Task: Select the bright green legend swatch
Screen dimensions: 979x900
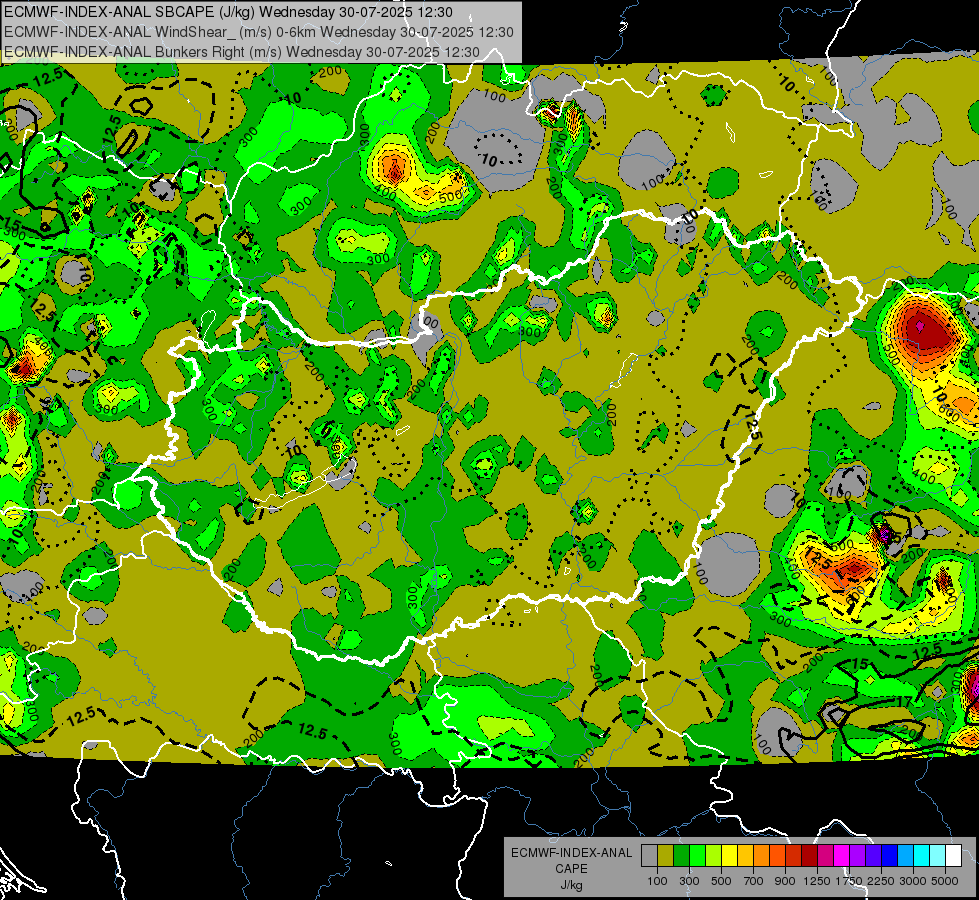Action: coord(698,856)
